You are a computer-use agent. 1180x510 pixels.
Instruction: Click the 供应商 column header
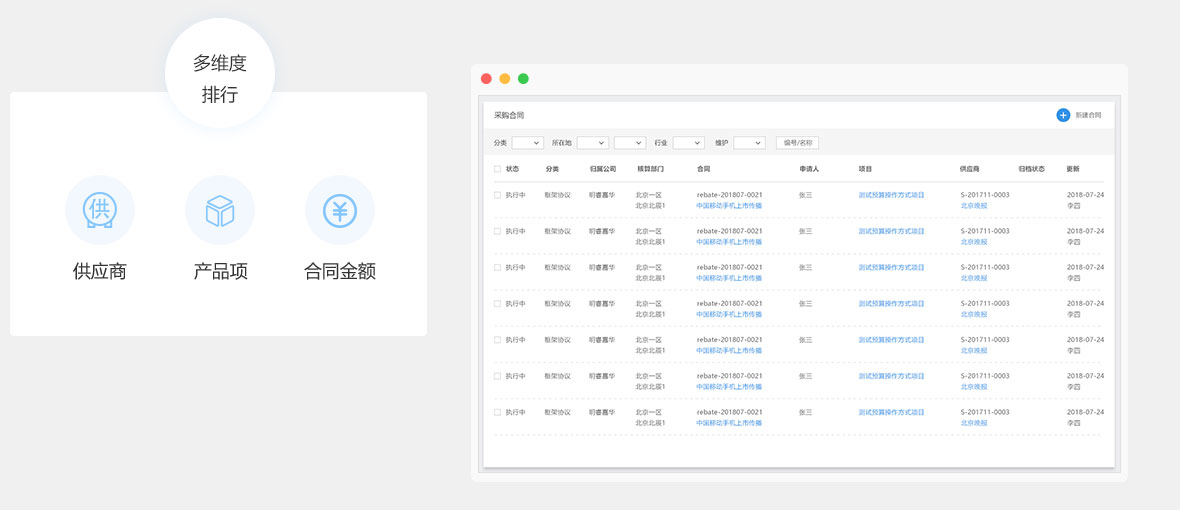pos(969,169)
